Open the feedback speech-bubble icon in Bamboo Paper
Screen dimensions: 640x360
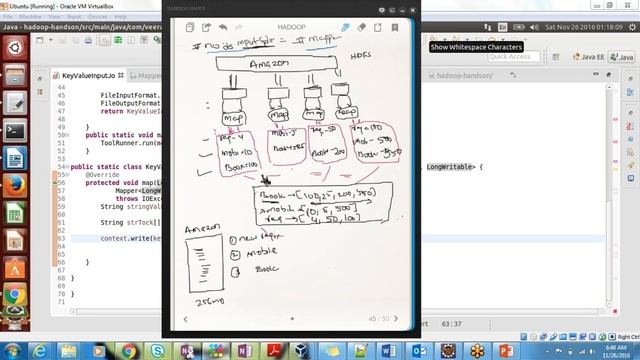point(382,10)
